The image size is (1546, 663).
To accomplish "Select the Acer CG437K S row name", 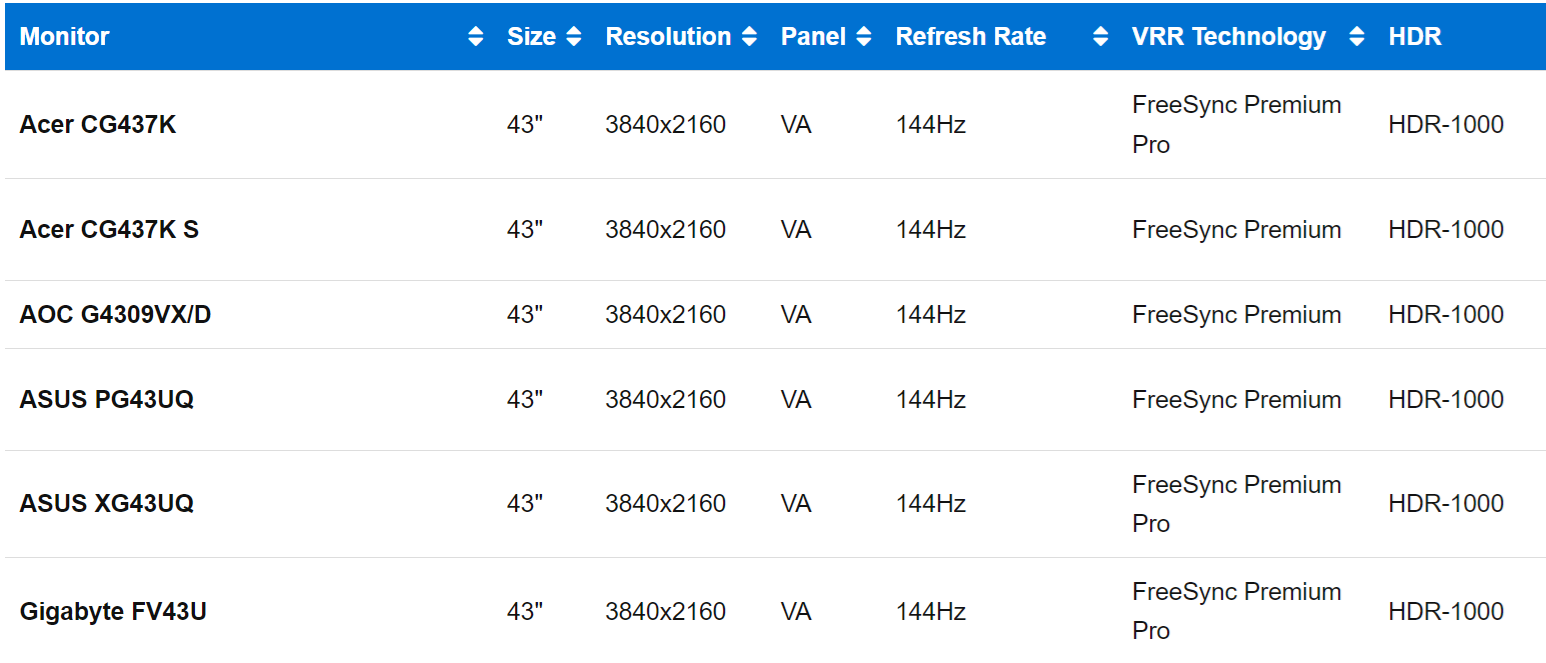I will click(109, 230).
